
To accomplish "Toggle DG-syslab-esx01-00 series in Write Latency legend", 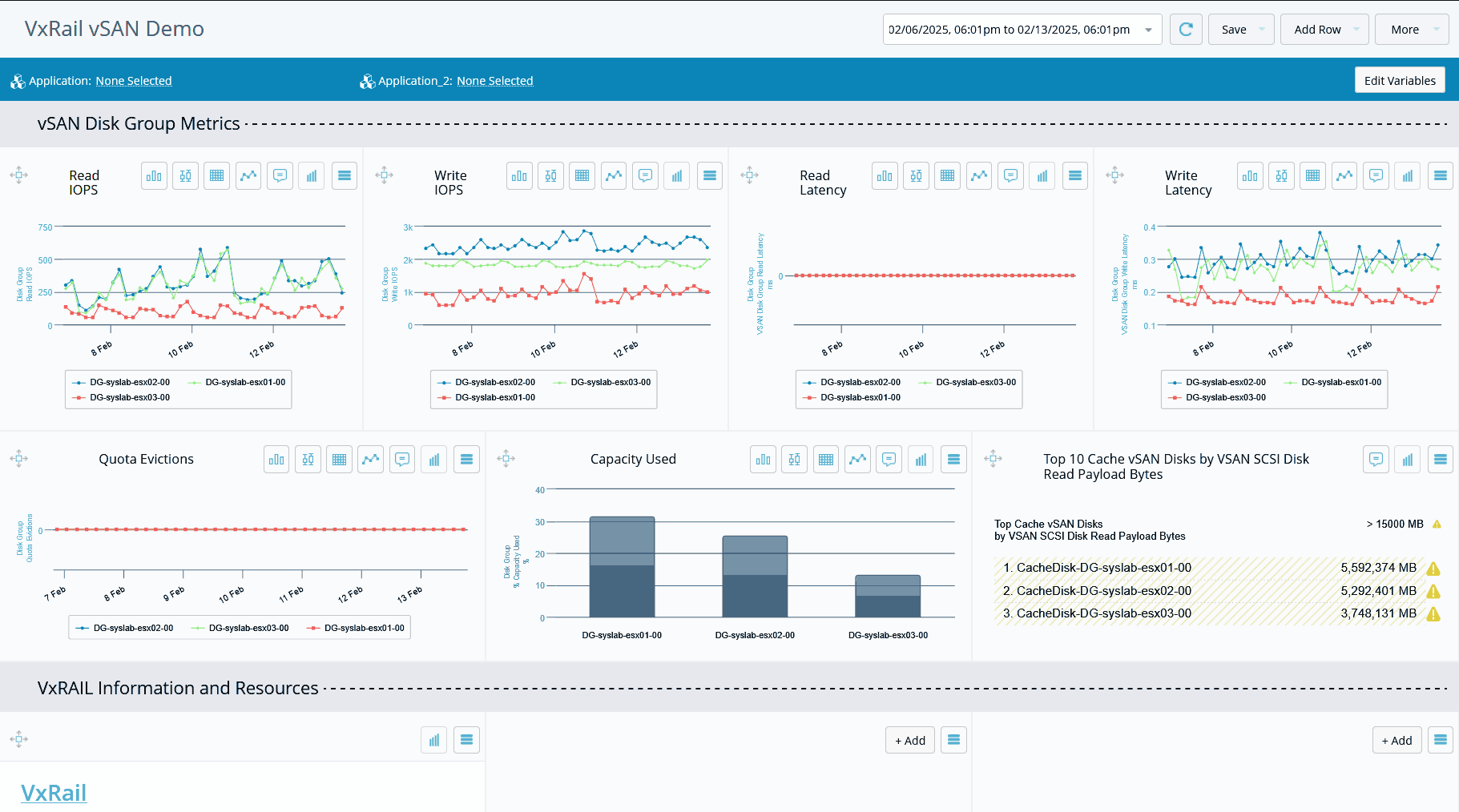I will point(1332,383).
